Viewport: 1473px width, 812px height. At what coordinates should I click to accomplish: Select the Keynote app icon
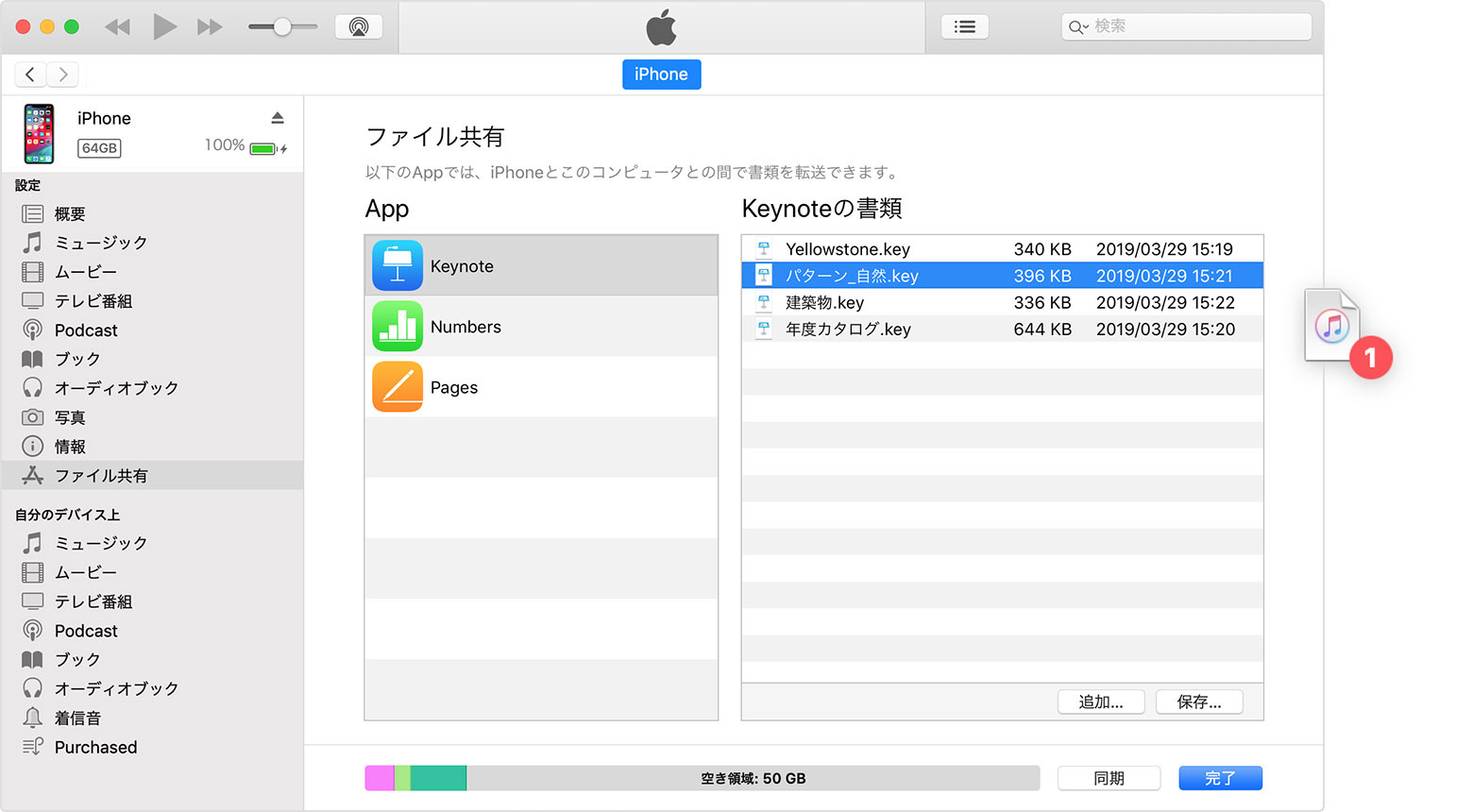(398, 265)
